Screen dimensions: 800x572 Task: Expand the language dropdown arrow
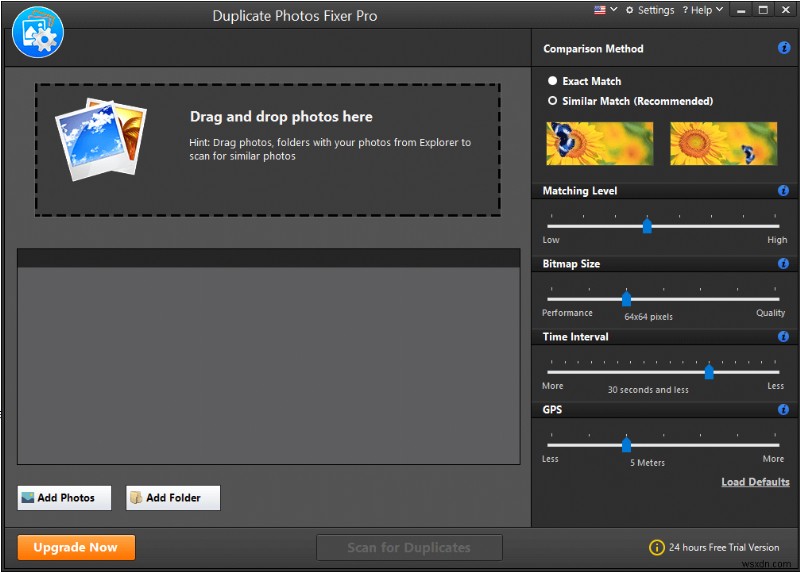[614, 9]
